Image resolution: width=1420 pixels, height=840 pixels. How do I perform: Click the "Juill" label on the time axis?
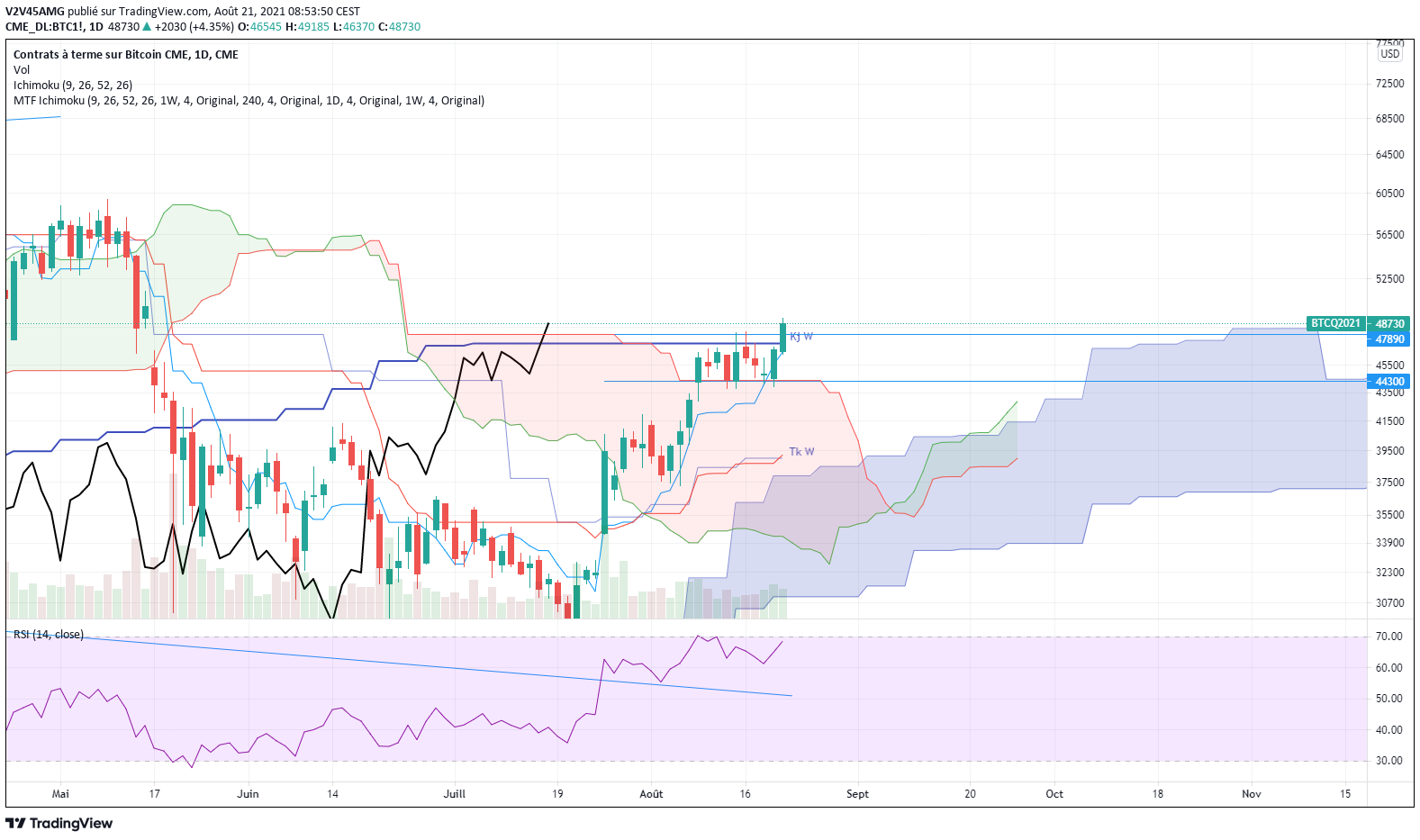pos(455,794)
